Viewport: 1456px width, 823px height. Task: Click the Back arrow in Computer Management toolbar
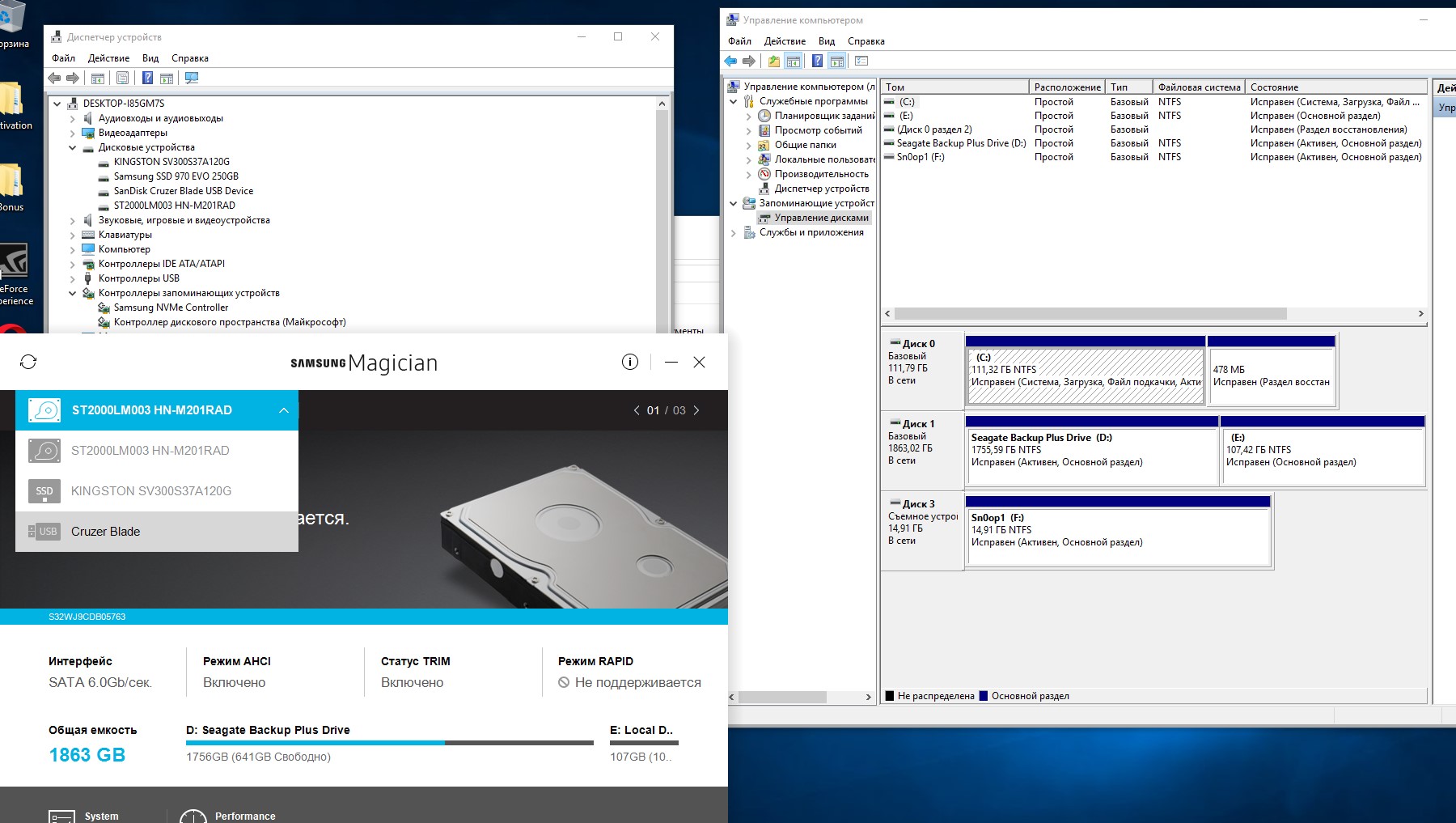click(730, 61)
